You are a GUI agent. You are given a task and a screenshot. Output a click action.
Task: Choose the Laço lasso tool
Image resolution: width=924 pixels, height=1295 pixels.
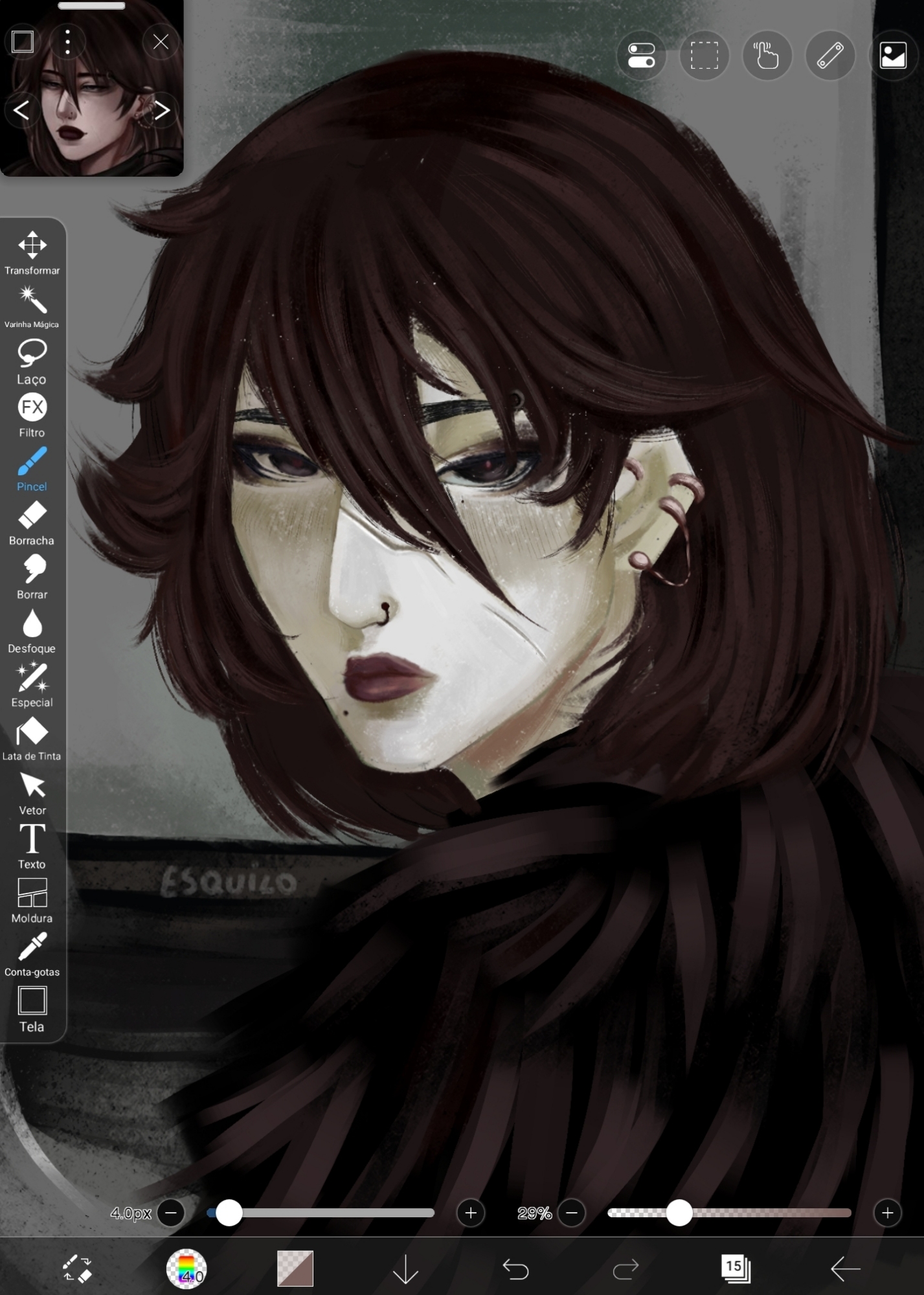coord(32,361)
